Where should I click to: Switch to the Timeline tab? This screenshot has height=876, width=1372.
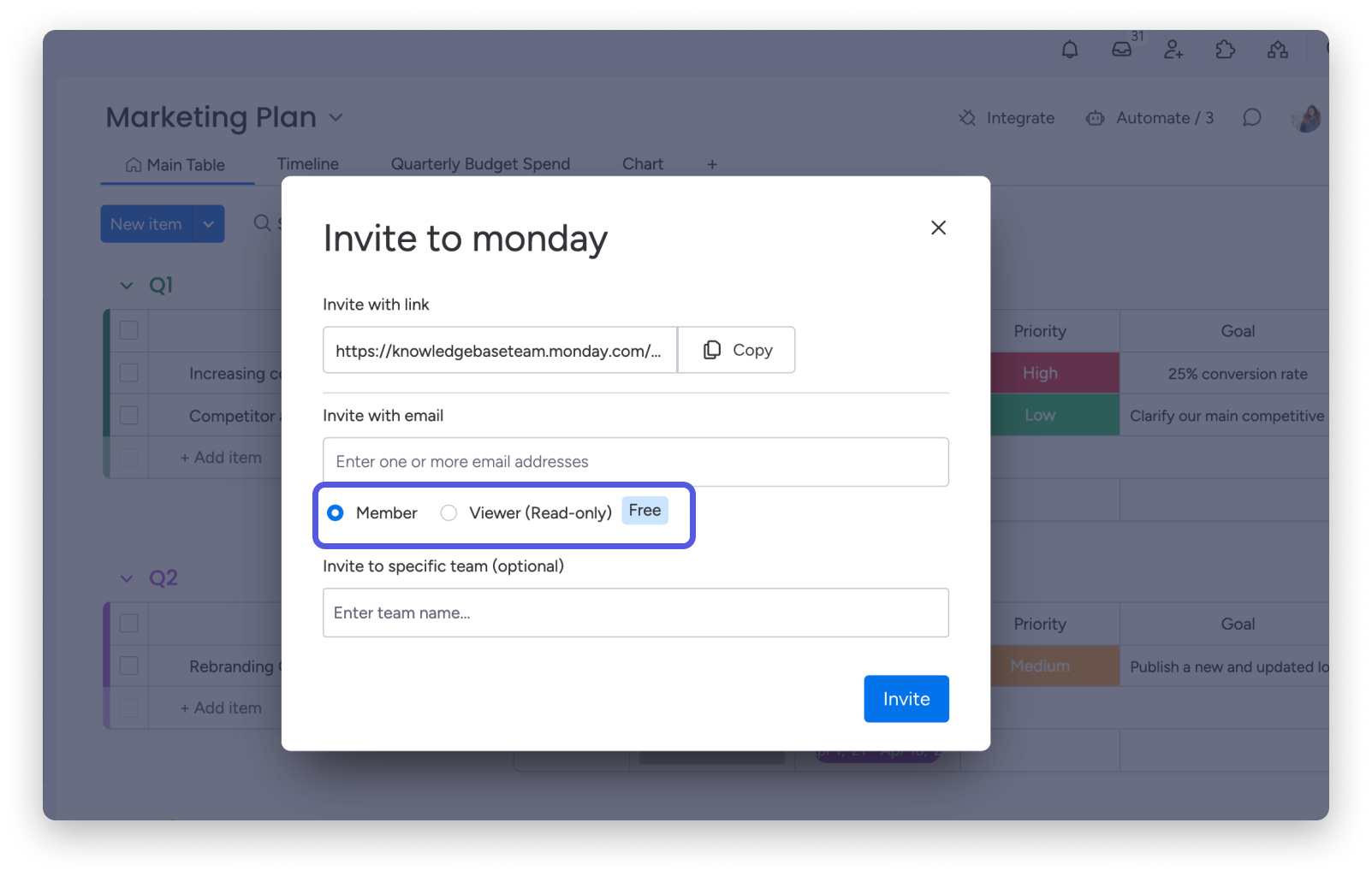[x=307, y=163]
